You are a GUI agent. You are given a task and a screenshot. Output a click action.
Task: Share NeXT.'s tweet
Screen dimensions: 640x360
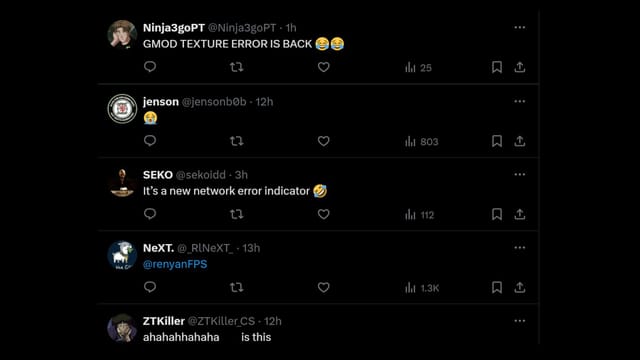click(520, 287)
